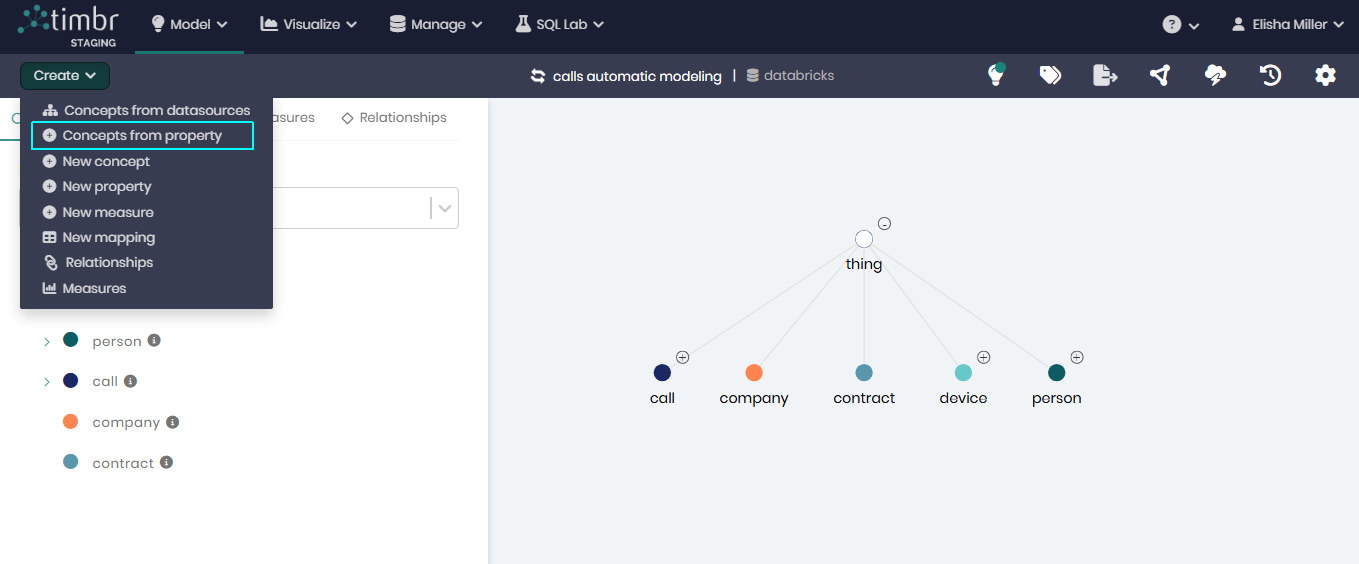Click the graph nodes icon in toolbar

click(x=1160, y=75)
